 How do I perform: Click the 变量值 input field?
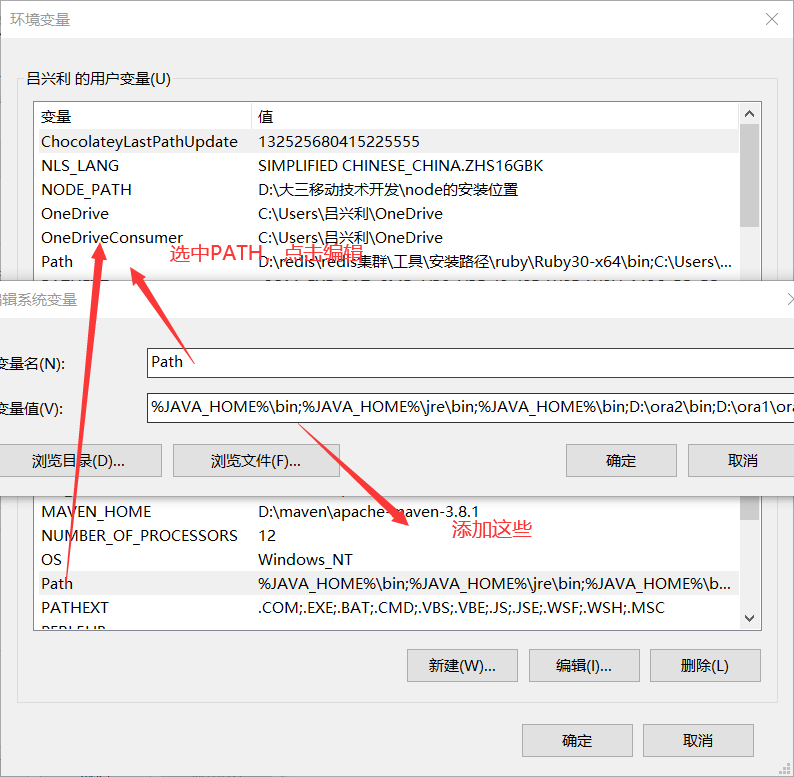click(470, 408)
